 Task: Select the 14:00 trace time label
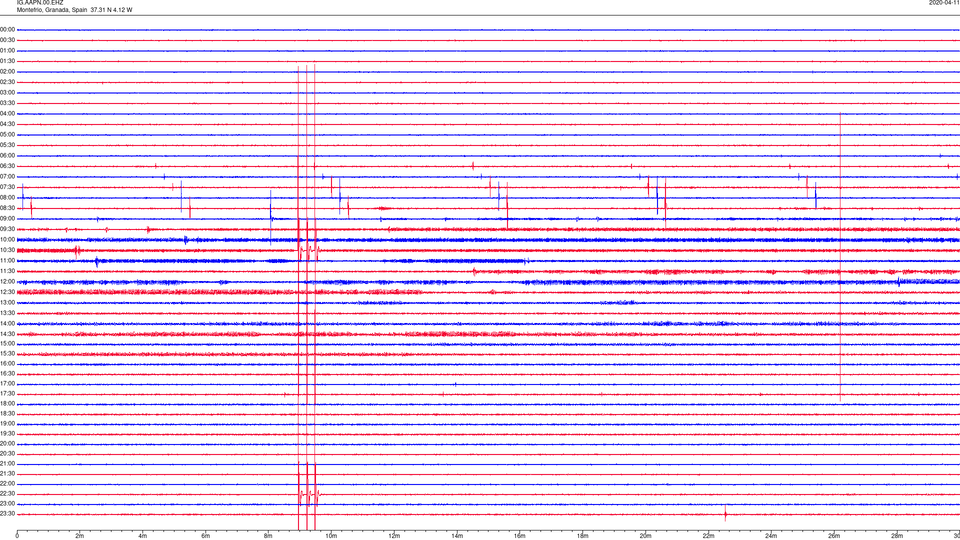pos(7,323)
